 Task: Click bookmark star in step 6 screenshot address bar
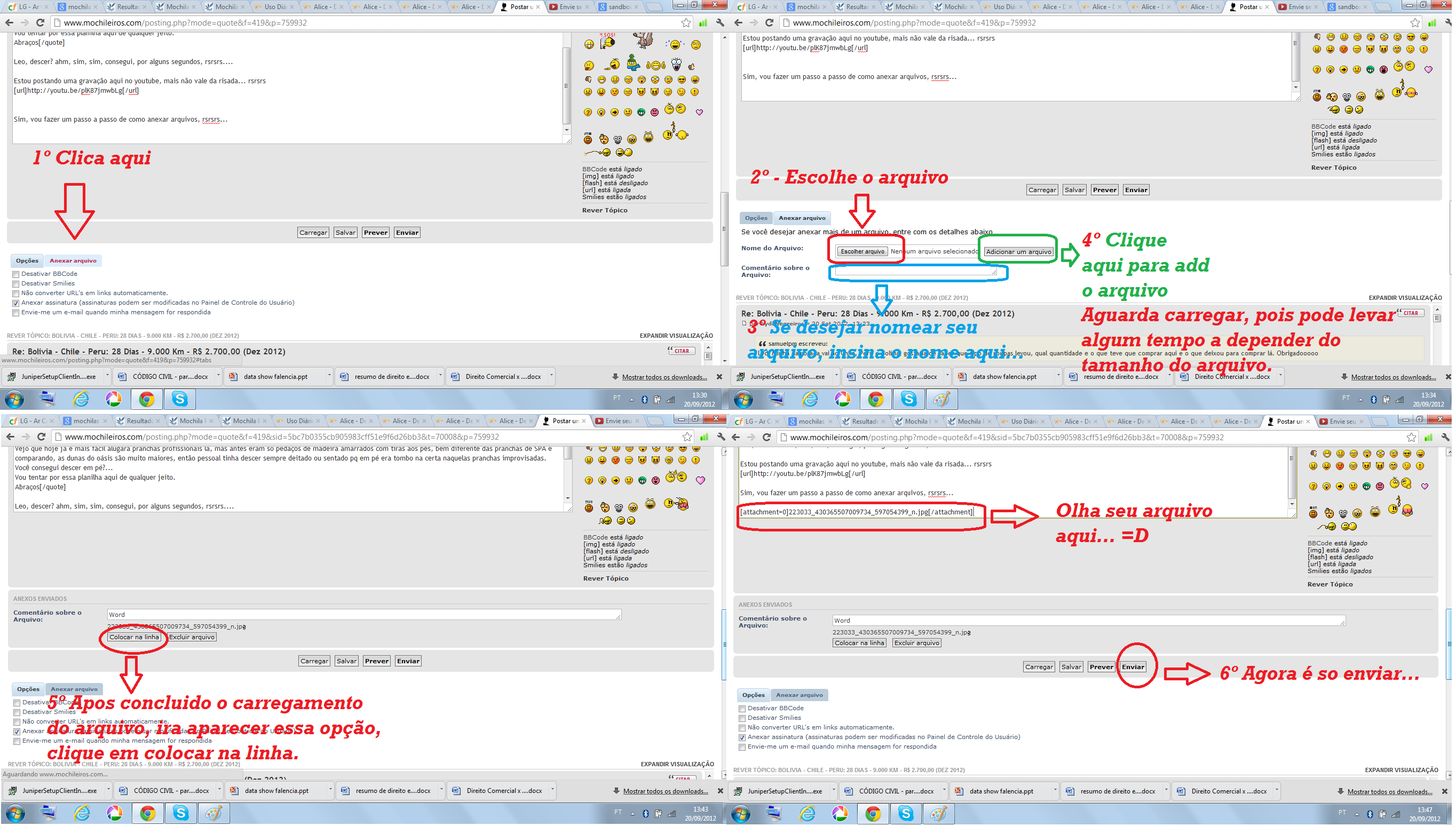(x=1411, y=438)
